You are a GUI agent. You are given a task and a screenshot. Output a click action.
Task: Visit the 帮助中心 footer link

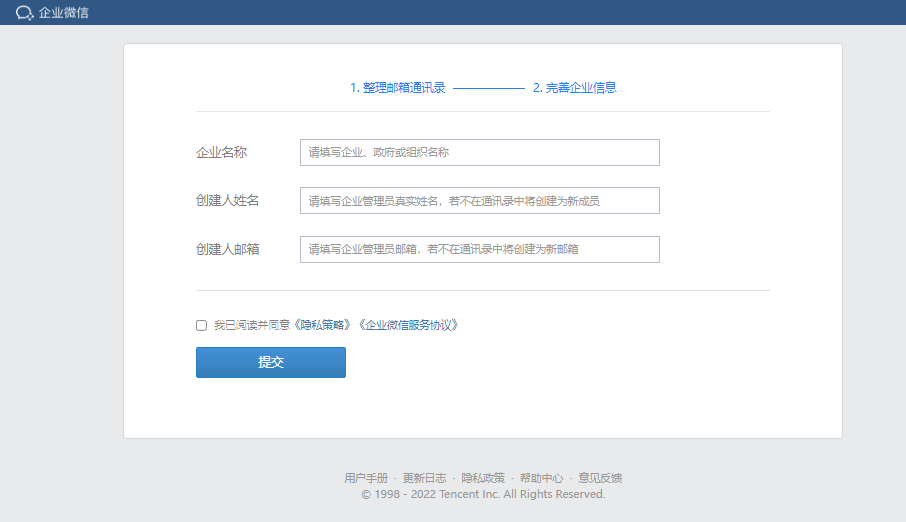click(x=541, y=478)
